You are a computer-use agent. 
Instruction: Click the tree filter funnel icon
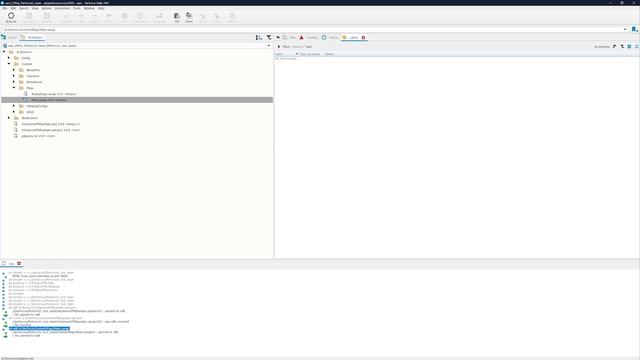(269, 38)
